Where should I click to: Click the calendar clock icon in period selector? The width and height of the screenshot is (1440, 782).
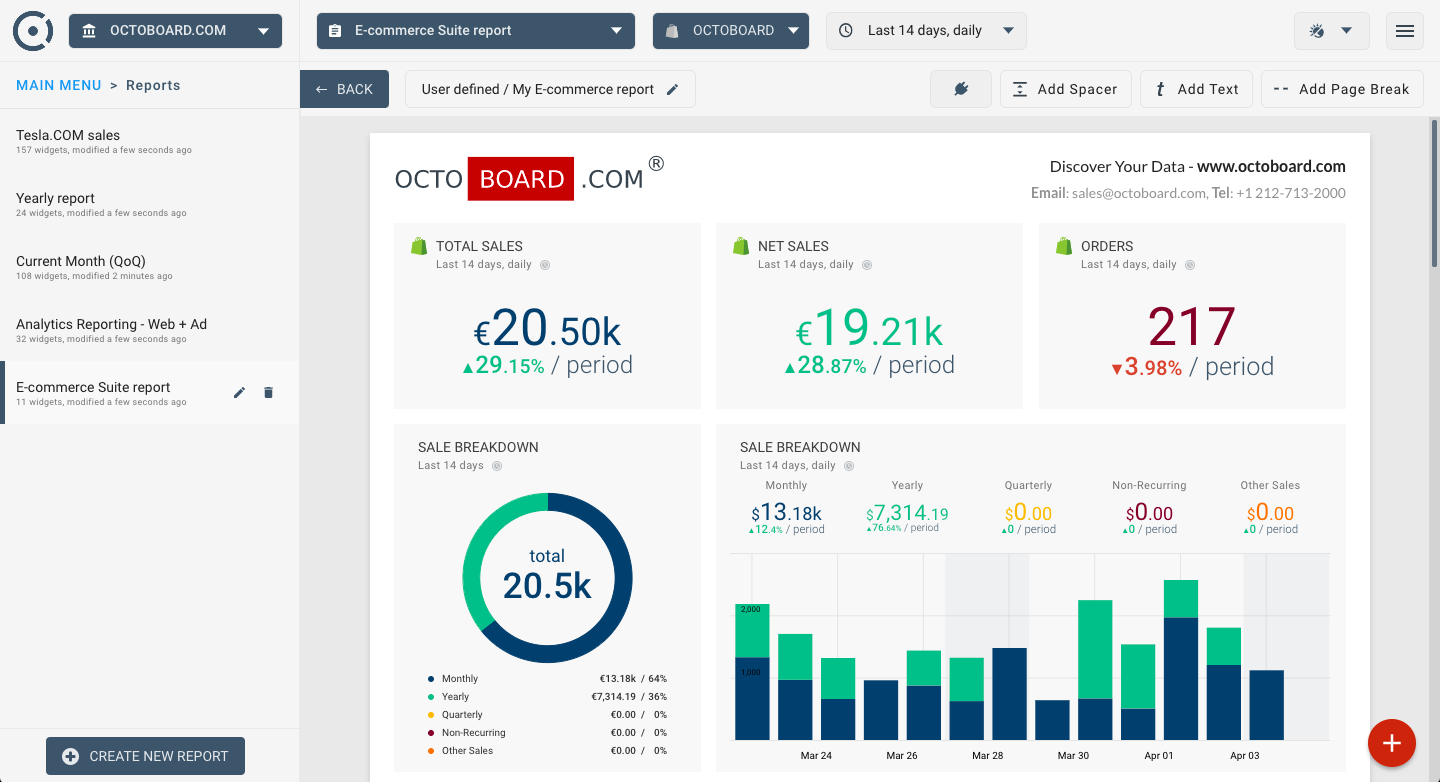[x=846, y=31]
